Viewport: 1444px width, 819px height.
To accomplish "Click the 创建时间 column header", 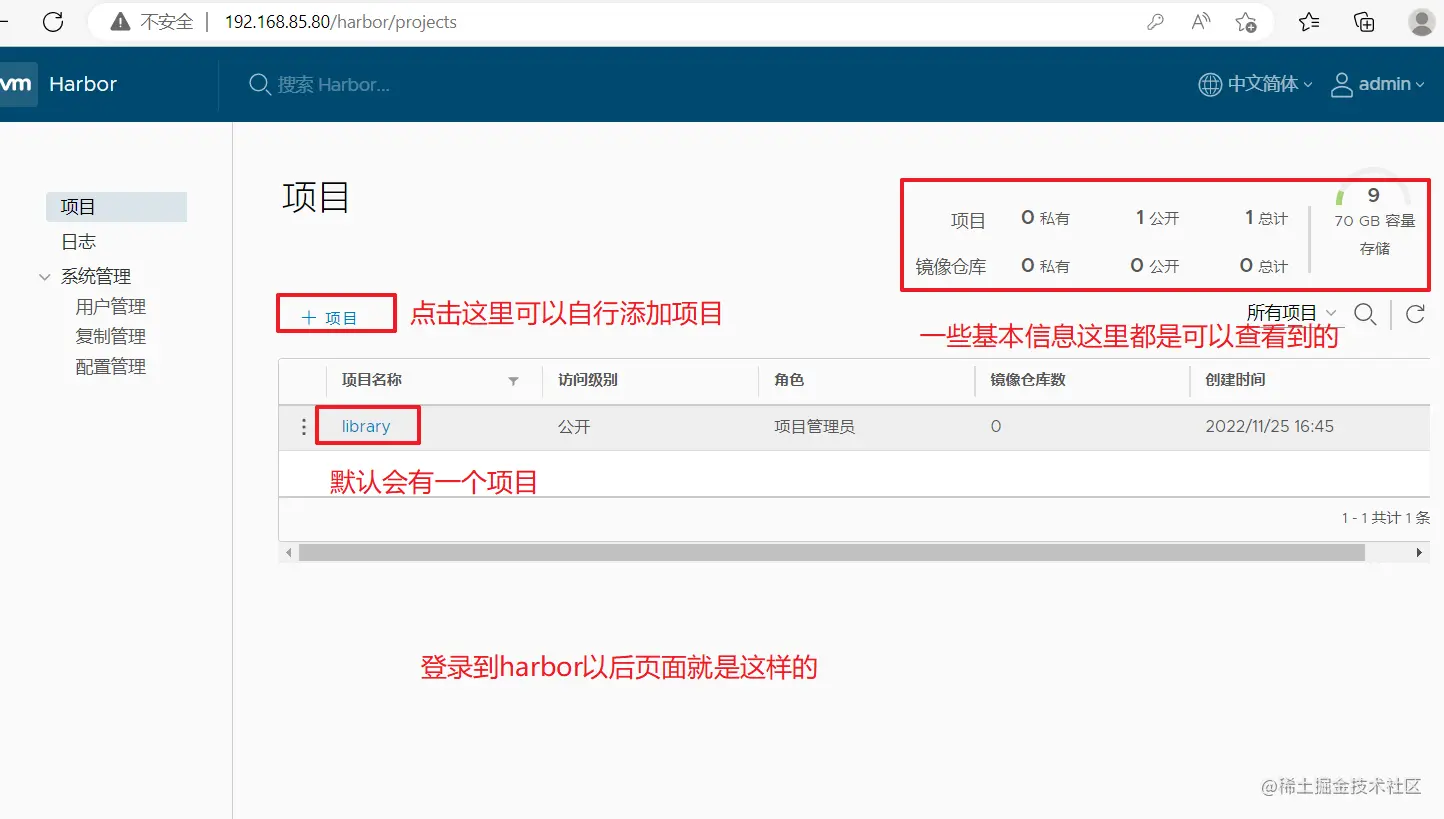I will [x=1235, y=380].
